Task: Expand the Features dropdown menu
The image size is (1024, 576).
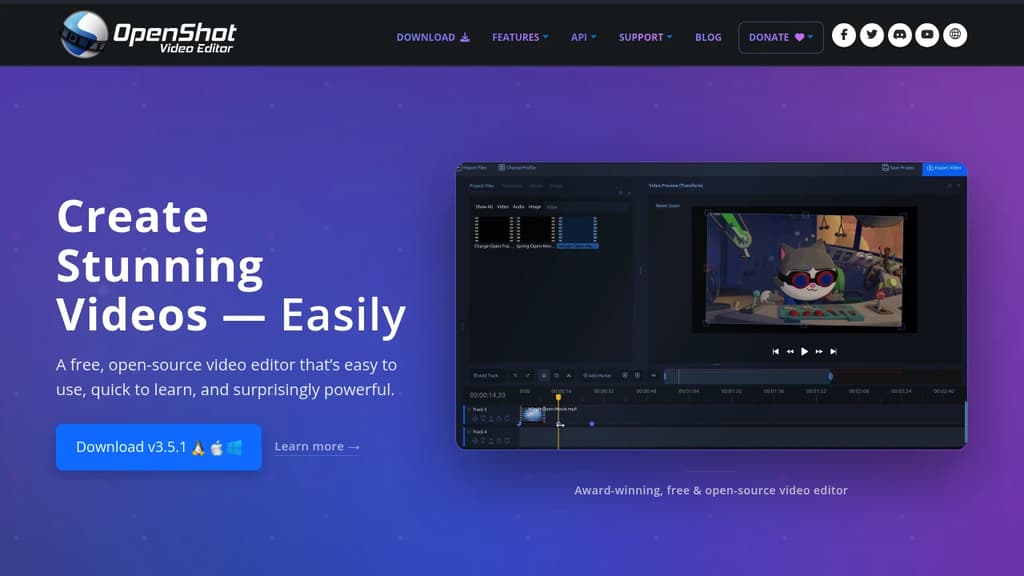Action: [520, 37]
